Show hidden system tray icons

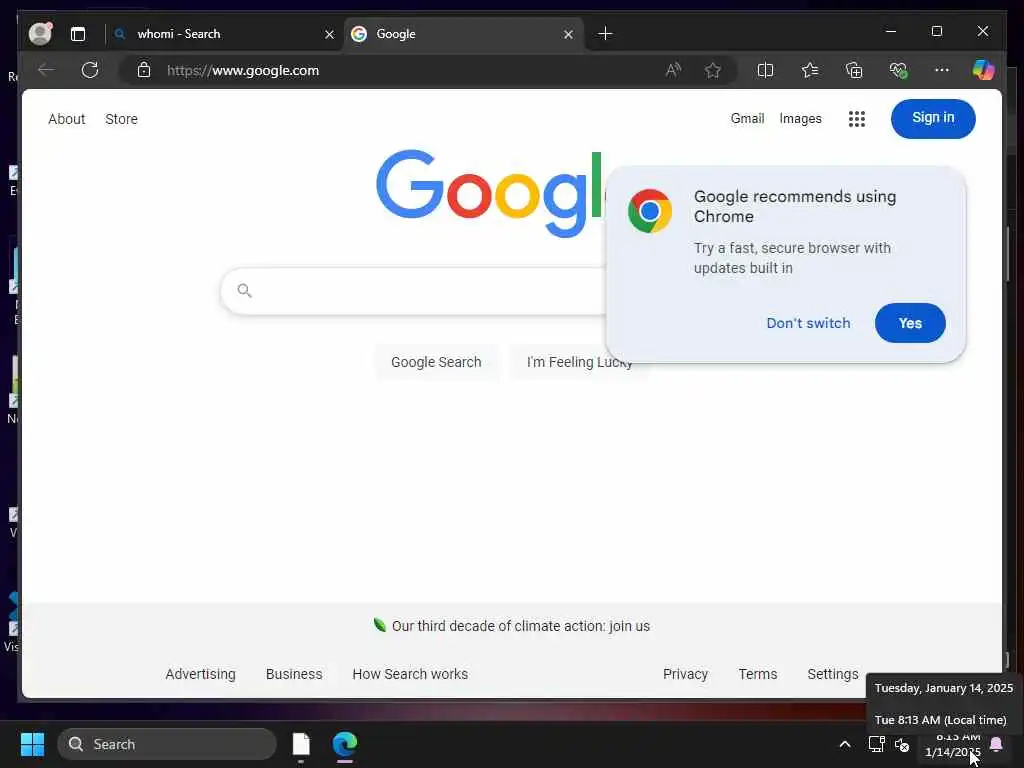(844, 744)
